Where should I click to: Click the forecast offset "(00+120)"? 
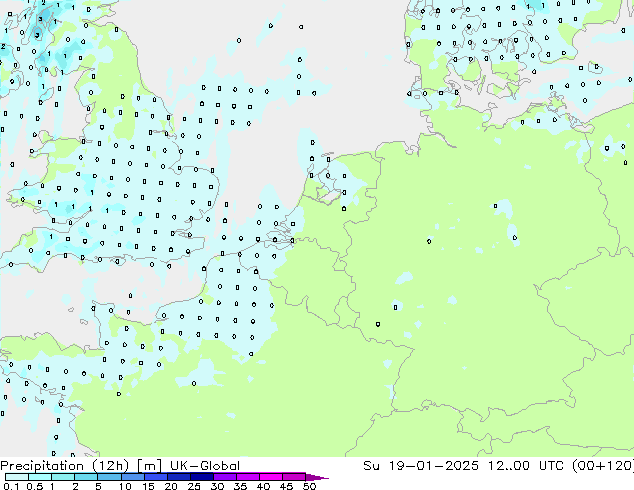[x=603, y=466]
